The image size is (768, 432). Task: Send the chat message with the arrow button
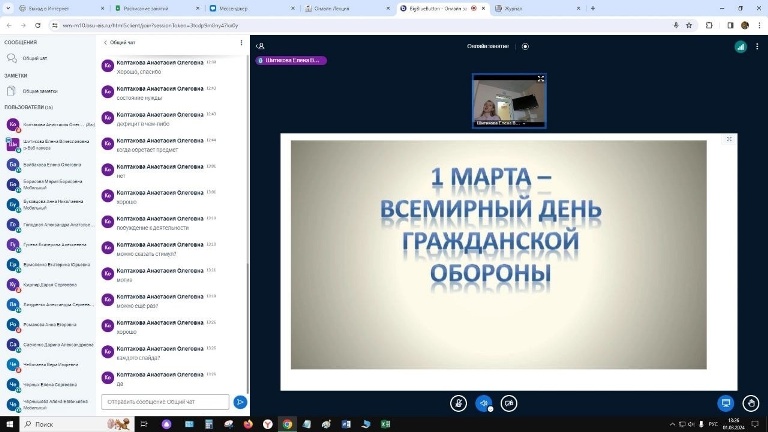240,402
